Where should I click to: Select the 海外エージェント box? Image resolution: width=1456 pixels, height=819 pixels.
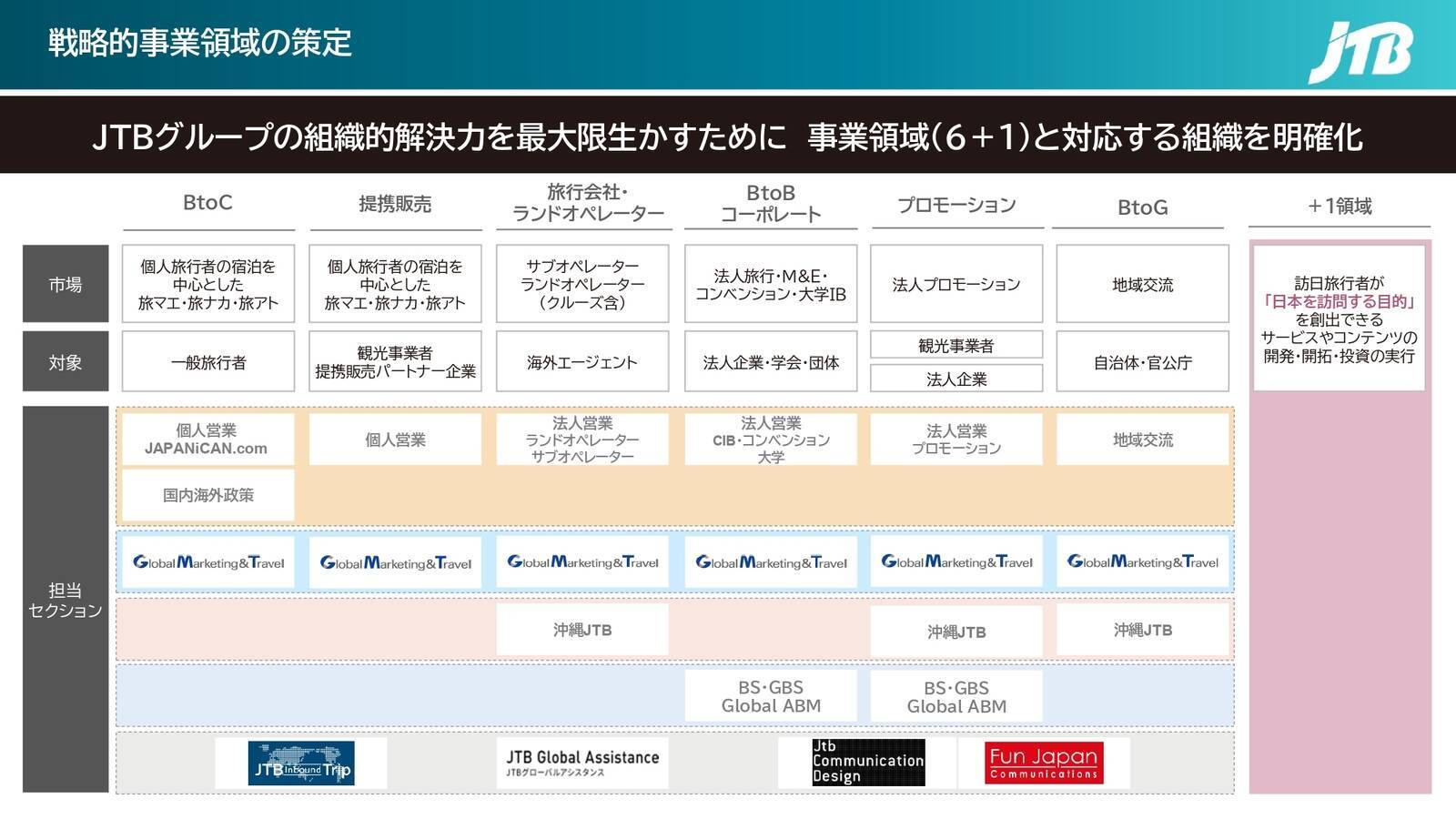tap(582, 362)
